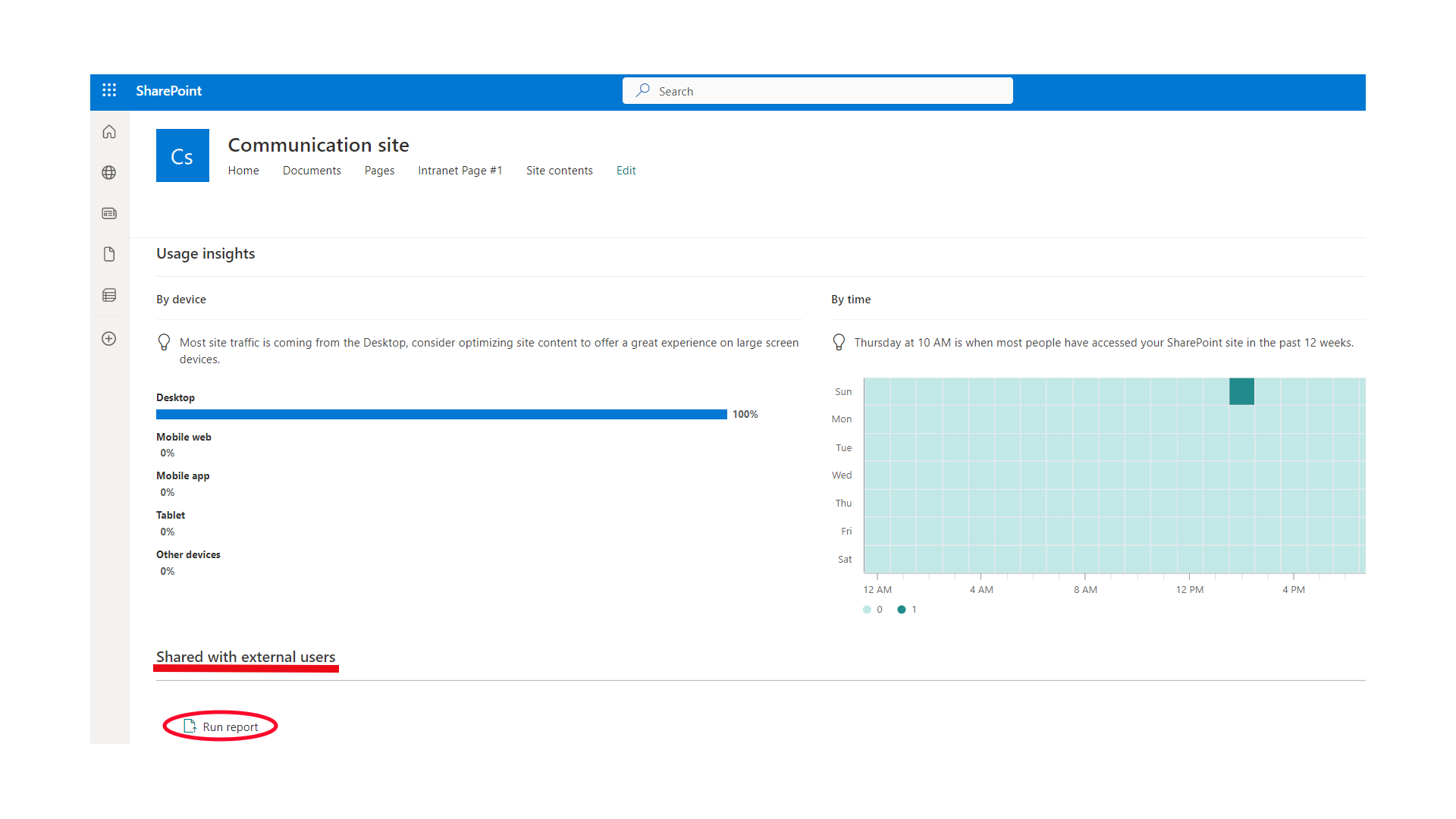Open the news icon in sidebar

tap(109, 214)
